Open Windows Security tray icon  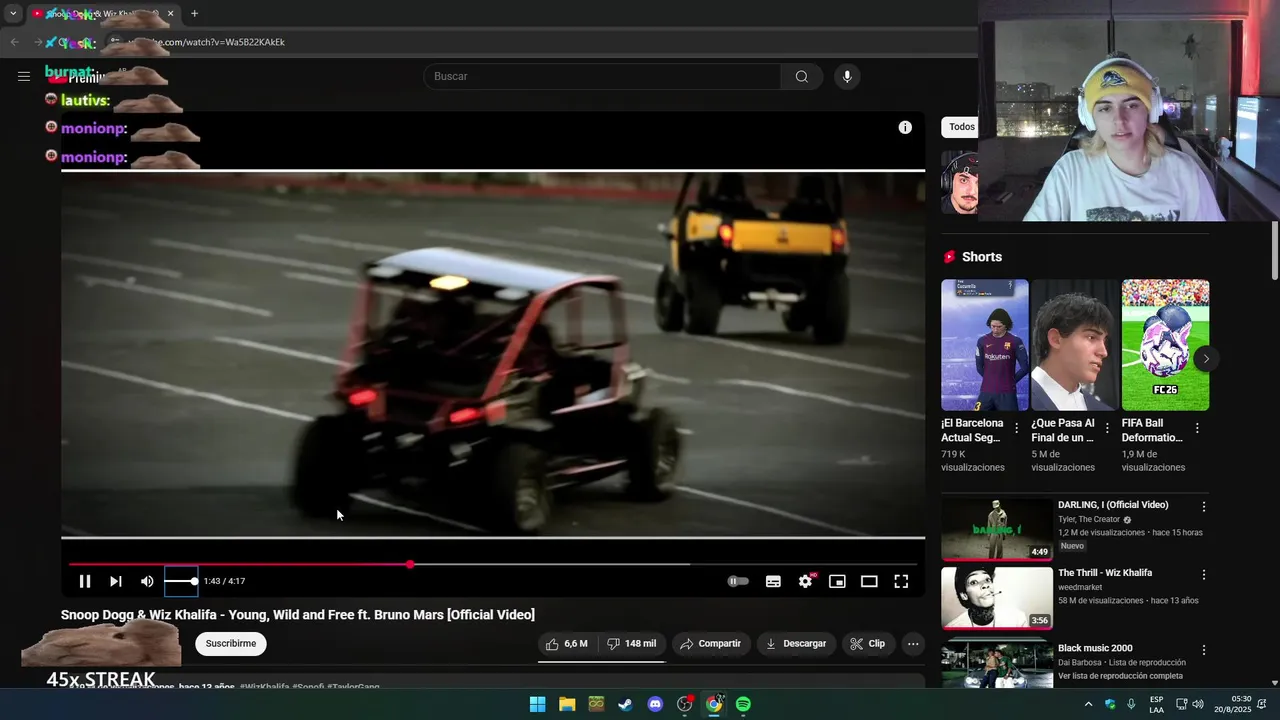[x=1110, y=704]
